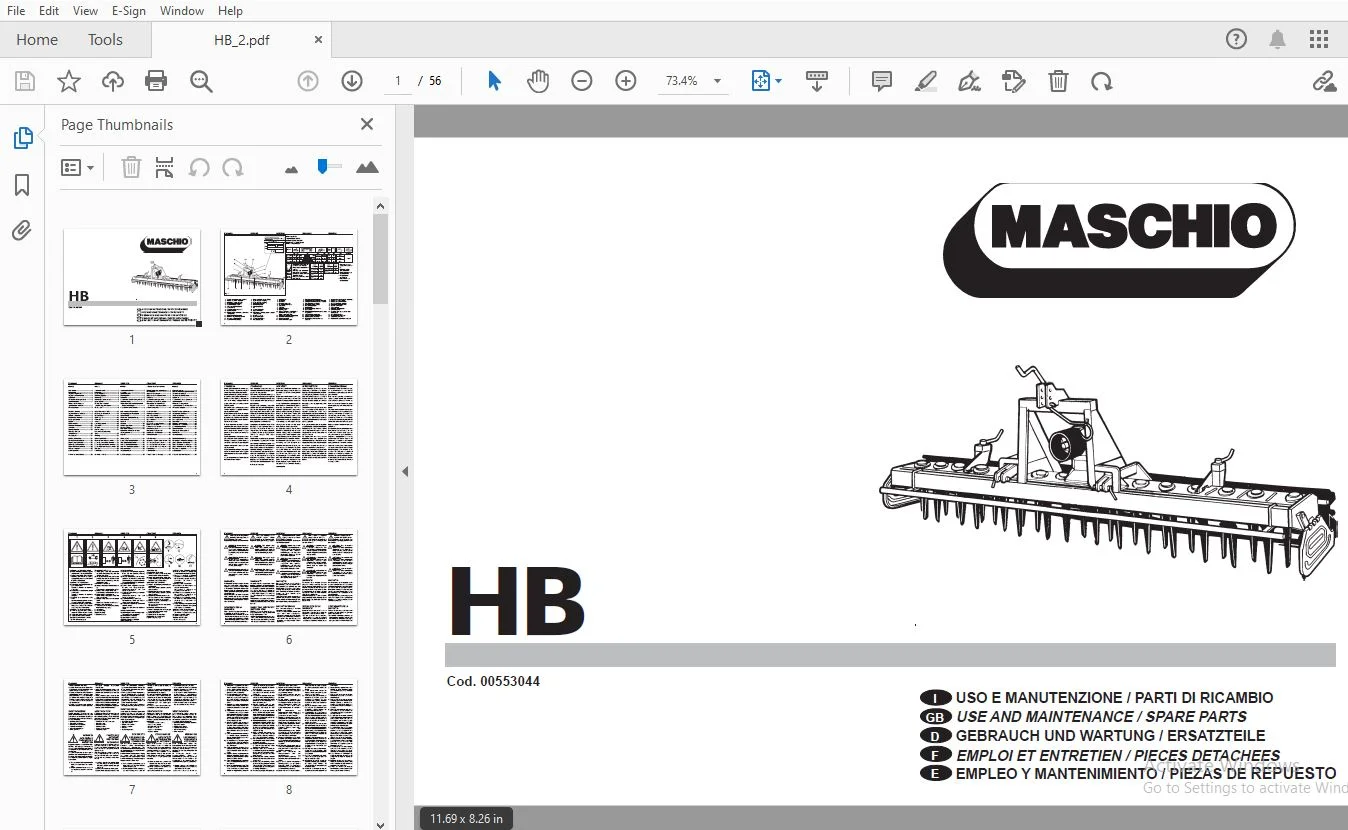Select page 7 thumbnail
This screenshot has height=830, width=1348.
[132, 727]
